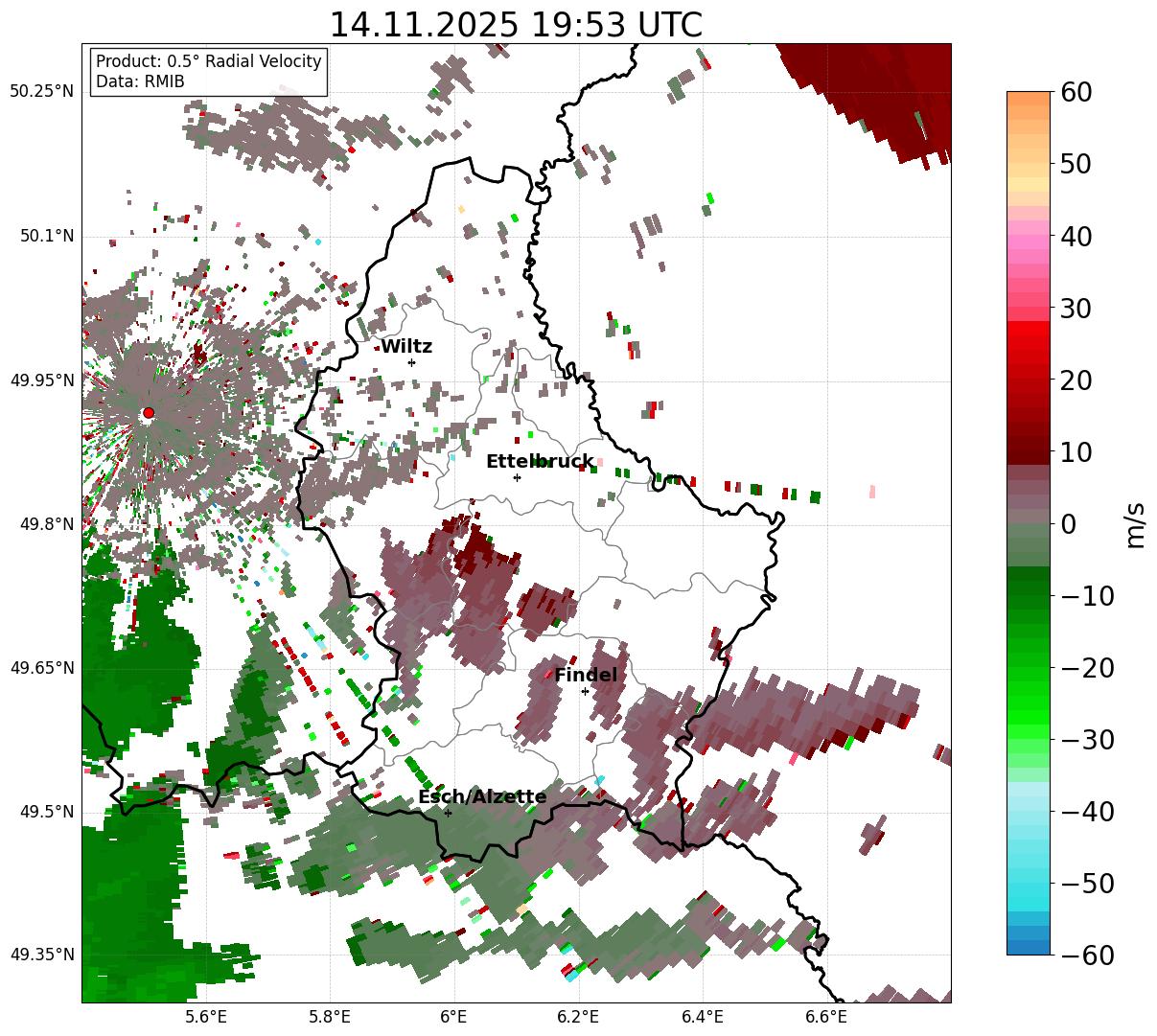Image resolution: width=1157 pixels, height=1036 pixels.
Task: Pick the bright green colorbar segment near −25
Action: [x=1029, y=703]
